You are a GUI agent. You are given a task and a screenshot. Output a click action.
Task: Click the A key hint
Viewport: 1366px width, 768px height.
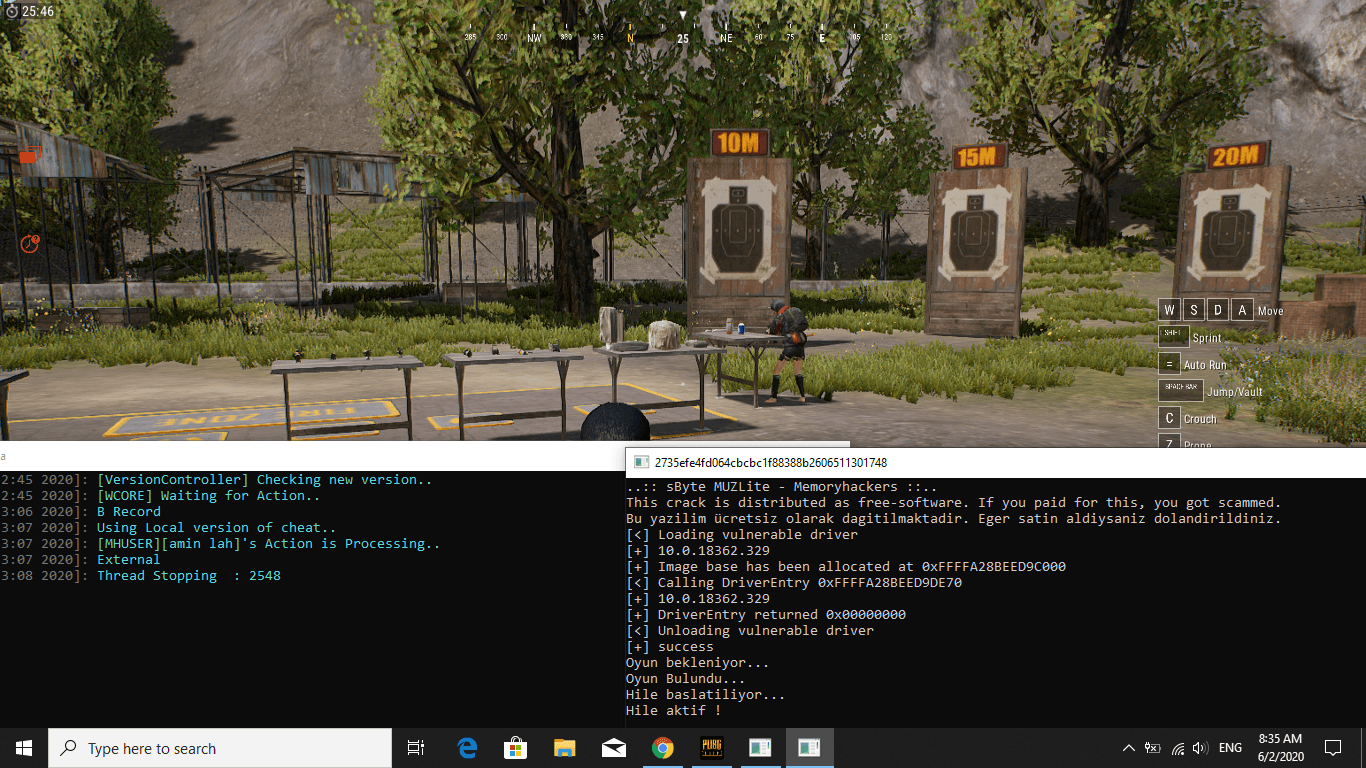[x=1243, y=310]
